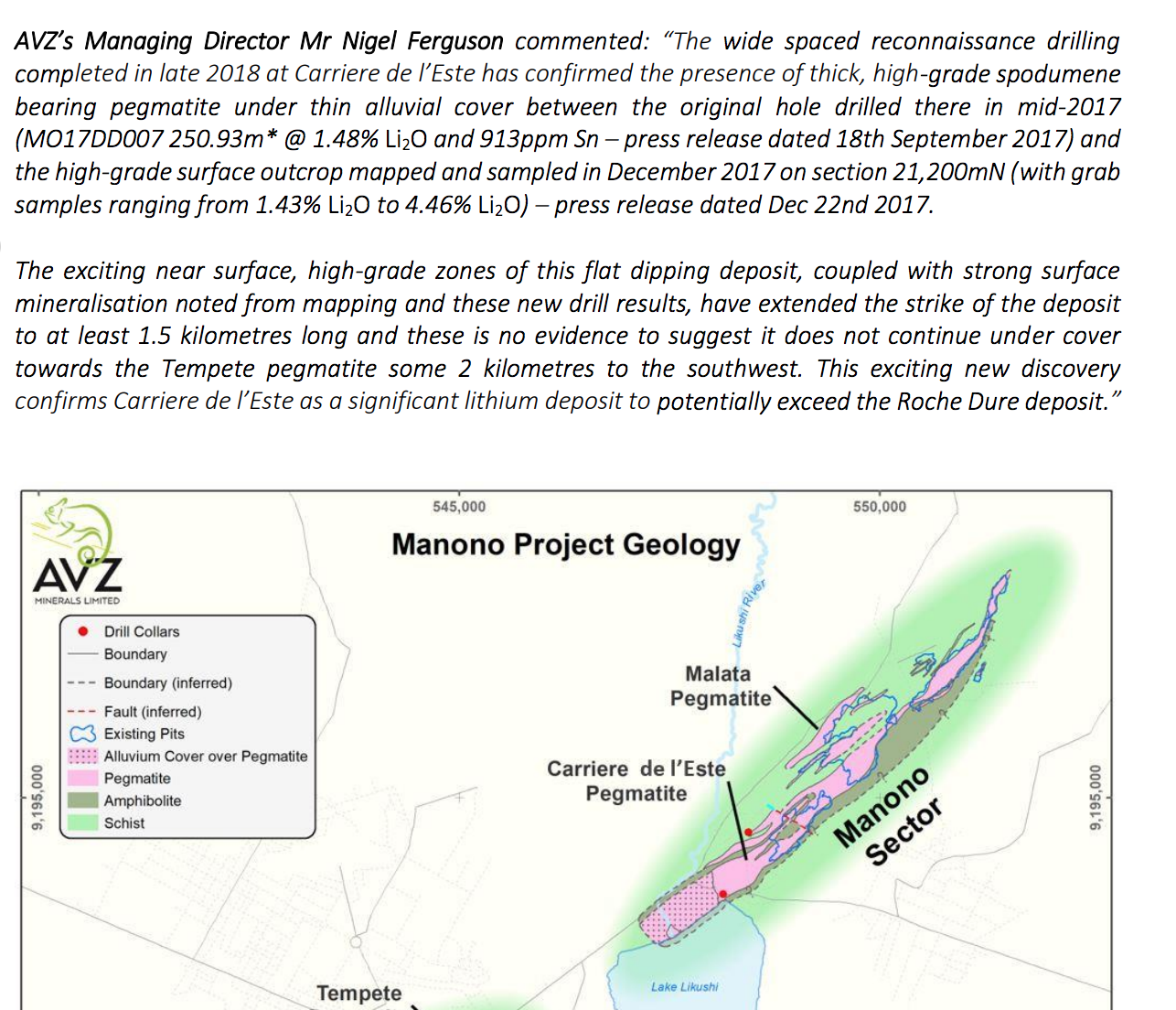The height and width of the screenshot is (1010, 1176).
Task: Click the section reference "21,200mN"
Action: [x=946, y=172]
